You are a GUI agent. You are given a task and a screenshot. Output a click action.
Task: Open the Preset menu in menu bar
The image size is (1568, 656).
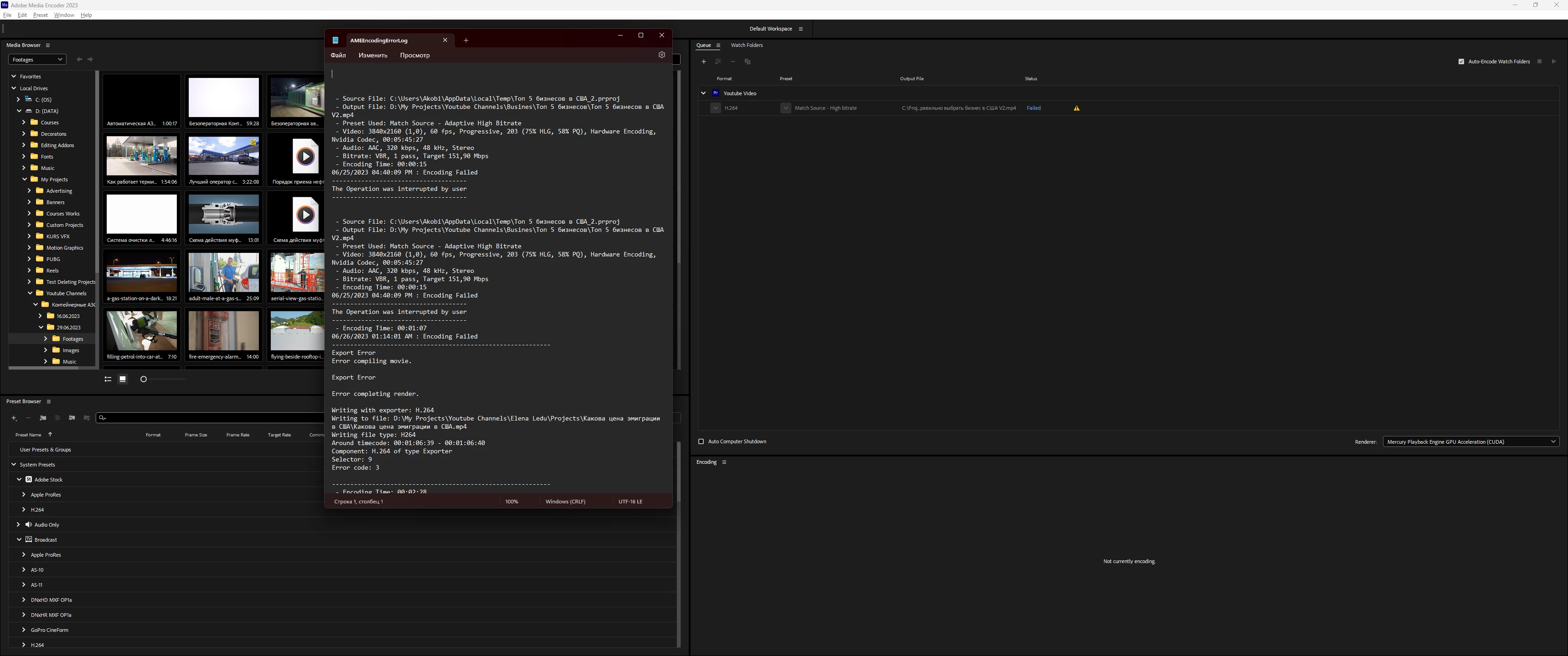(x=40, y=15)
